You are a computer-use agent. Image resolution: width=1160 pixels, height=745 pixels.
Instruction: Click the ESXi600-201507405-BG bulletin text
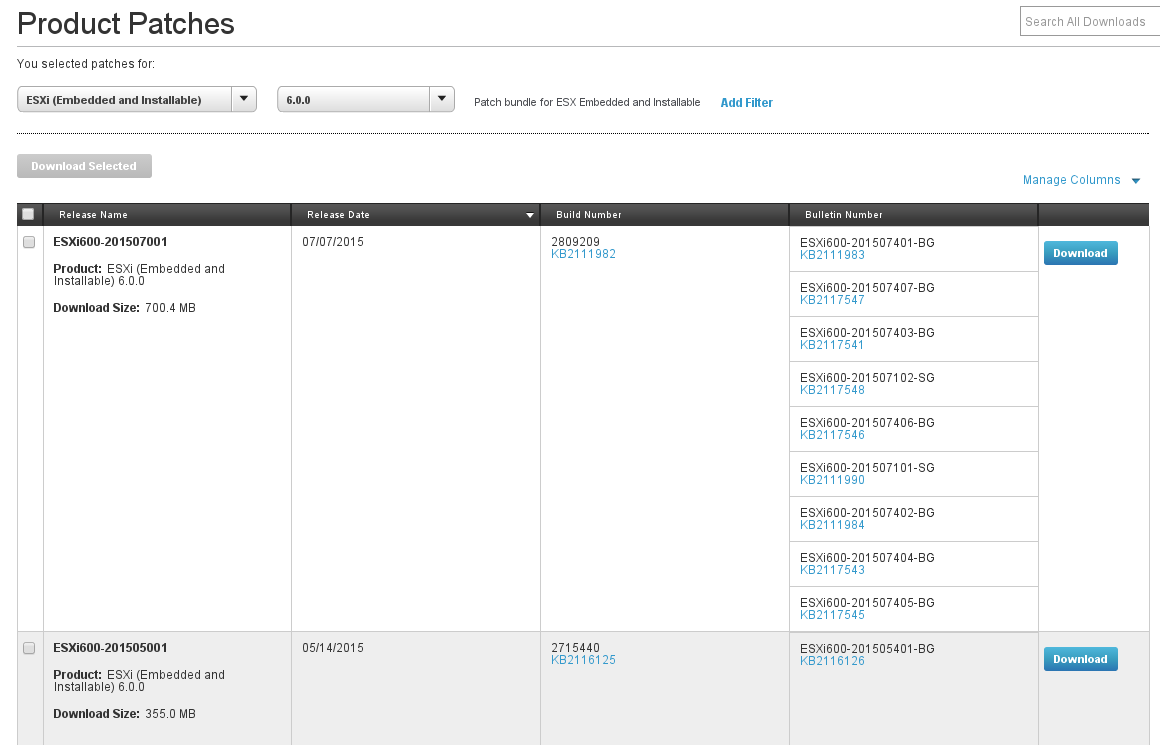(x=867, y=603)
